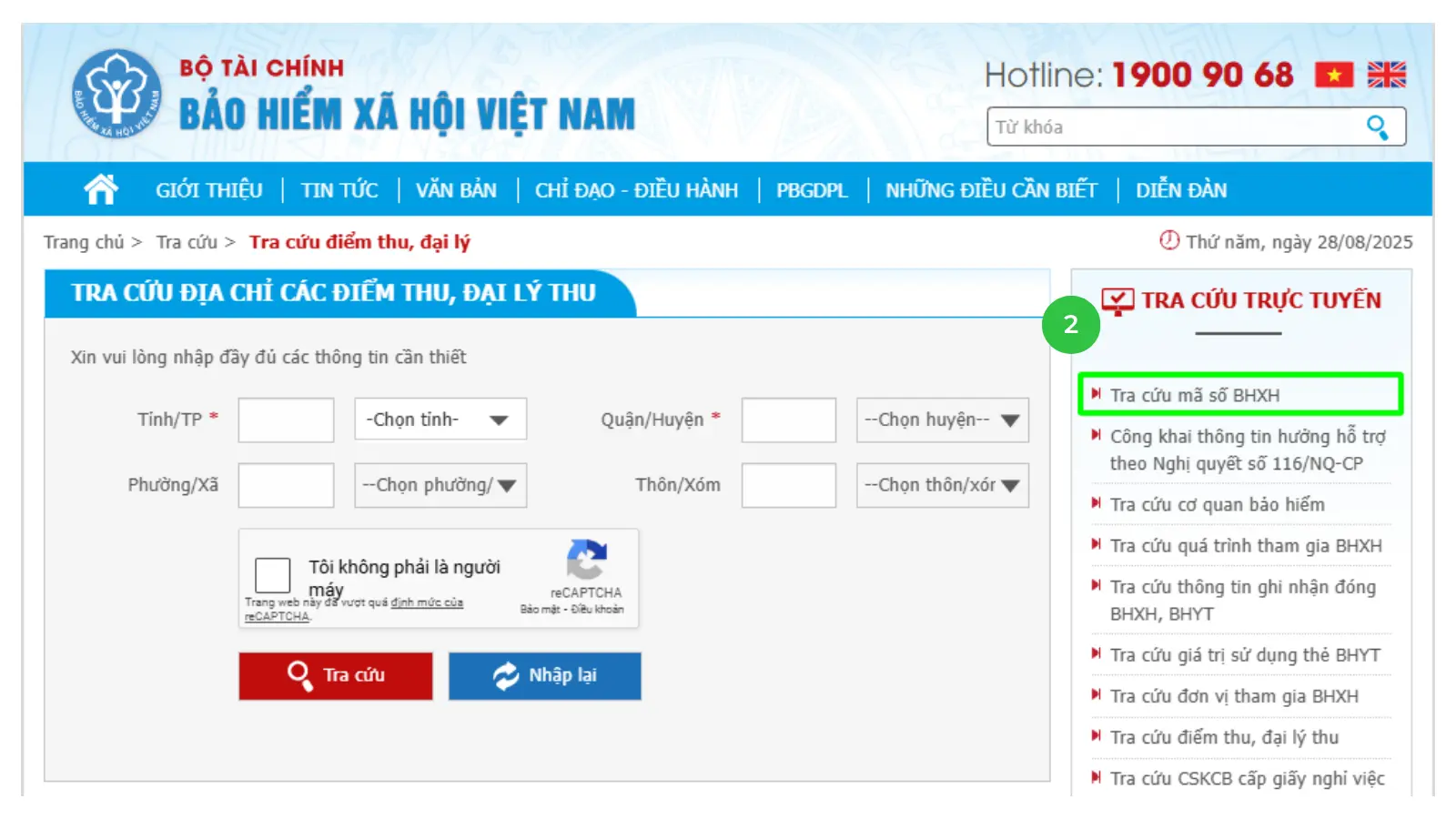Expand the Chọn thôn/xóm dropdown
The width and height of the screenshot is (1456, 819).
(x=943, y=485)
